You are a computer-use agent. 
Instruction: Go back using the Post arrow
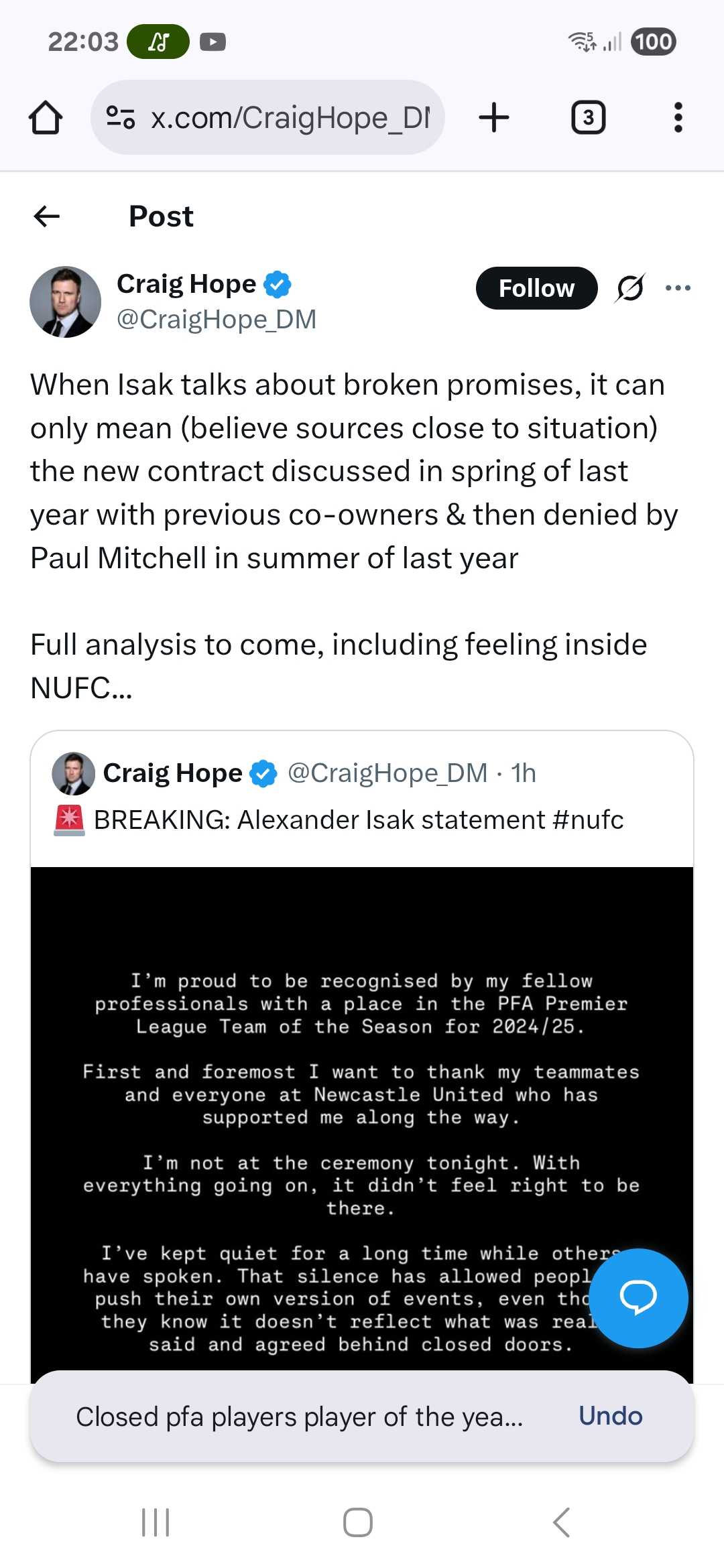pos(47,216)
